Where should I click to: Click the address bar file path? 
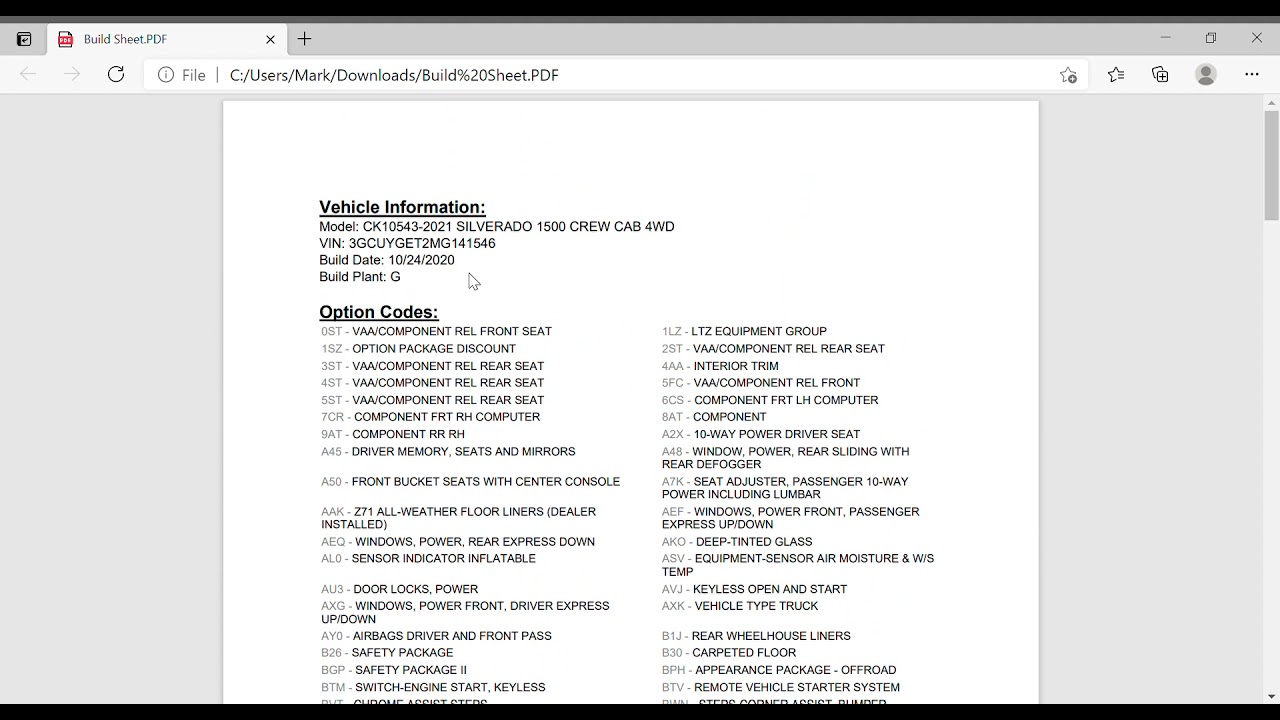pyautogui.click(x=394, y=75)
